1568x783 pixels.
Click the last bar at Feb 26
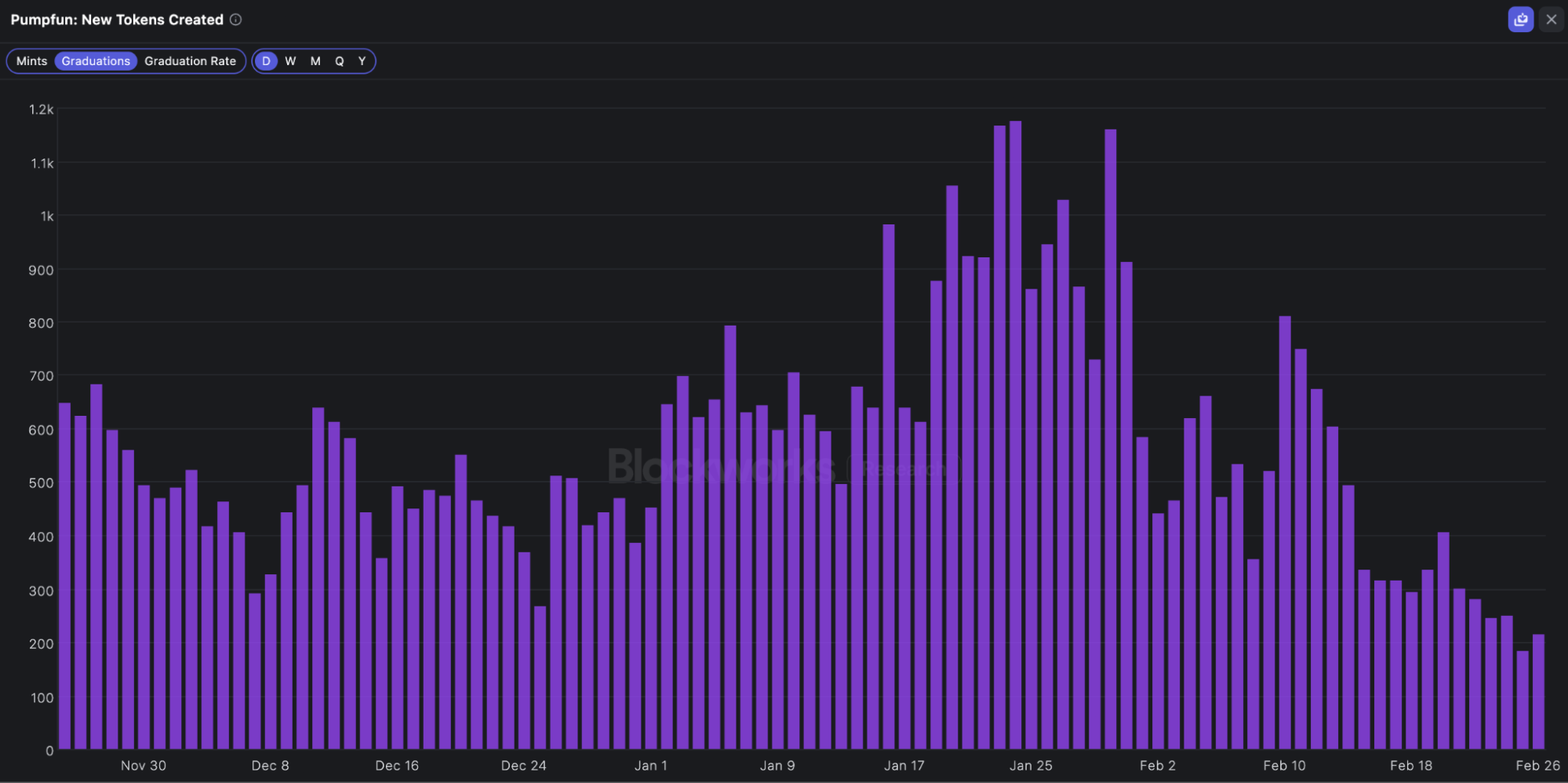coord(1538,692)
